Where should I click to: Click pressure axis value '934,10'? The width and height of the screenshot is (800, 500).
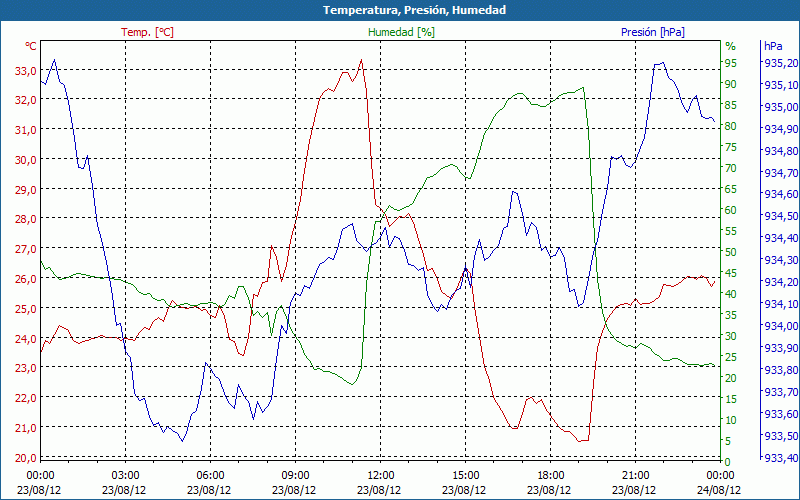[781, 304]
